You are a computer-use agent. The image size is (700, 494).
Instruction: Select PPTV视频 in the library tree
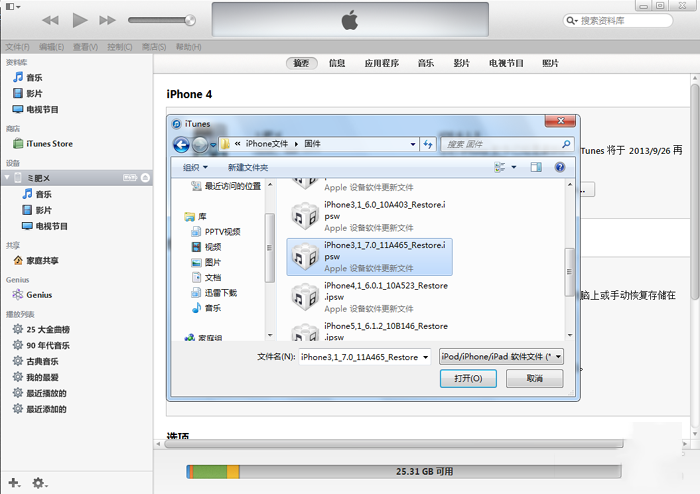click(216, 232)
